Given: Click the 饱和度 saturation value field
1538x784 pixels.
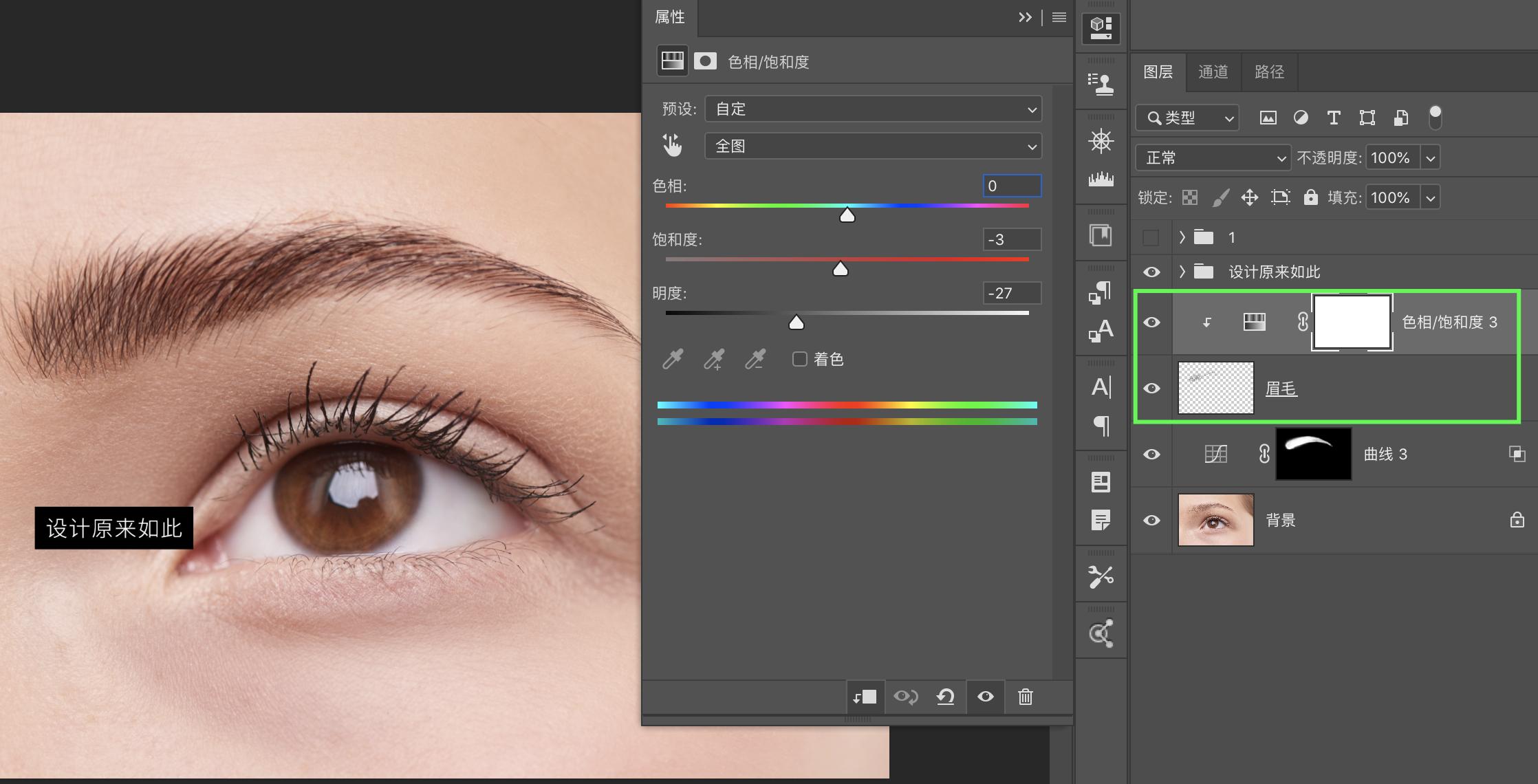Looking at the screenshot, I should [1011, 239].
